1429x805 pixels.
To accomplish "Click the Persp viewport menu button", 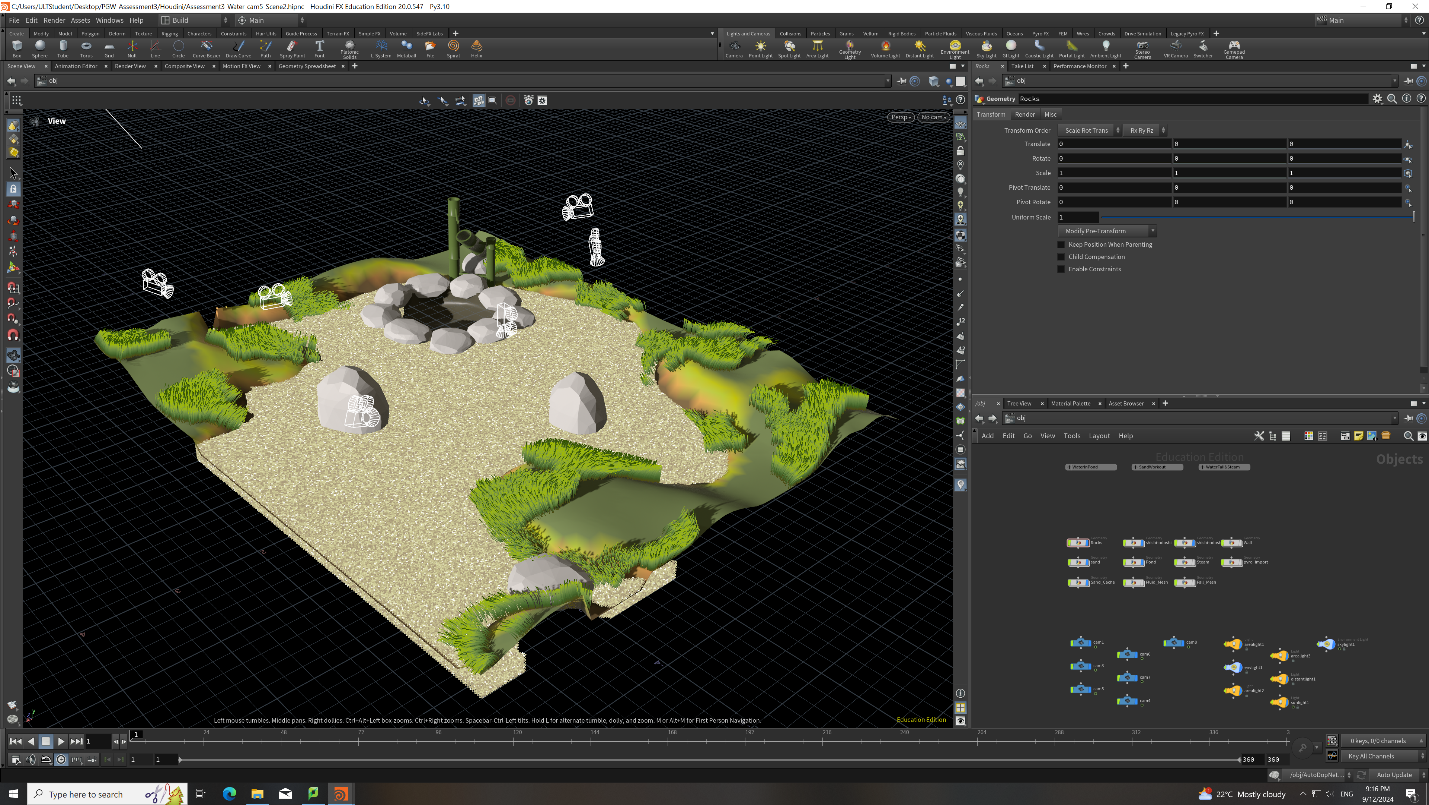I will coord(901,117).
